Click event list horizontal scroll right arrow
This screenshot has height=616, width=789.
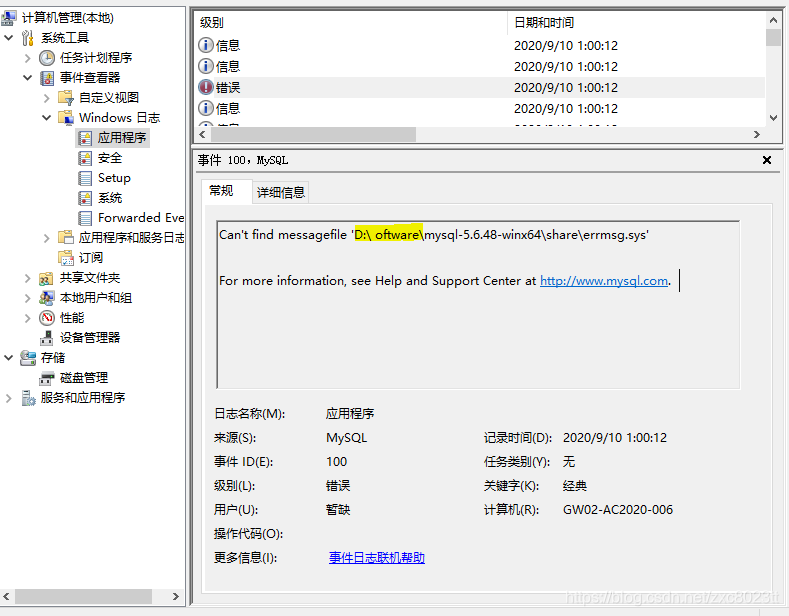pos(757,134)
